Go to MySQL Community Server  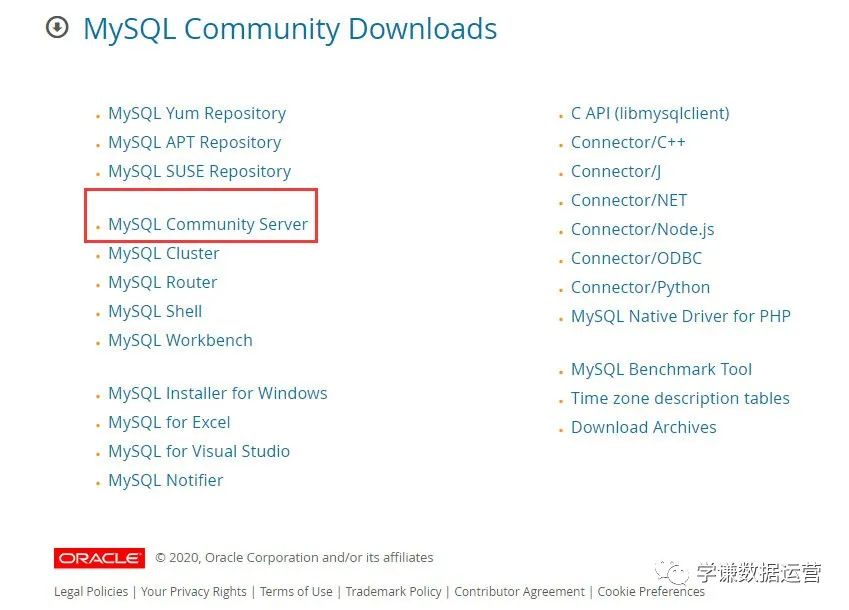click(x=208, y=224)
